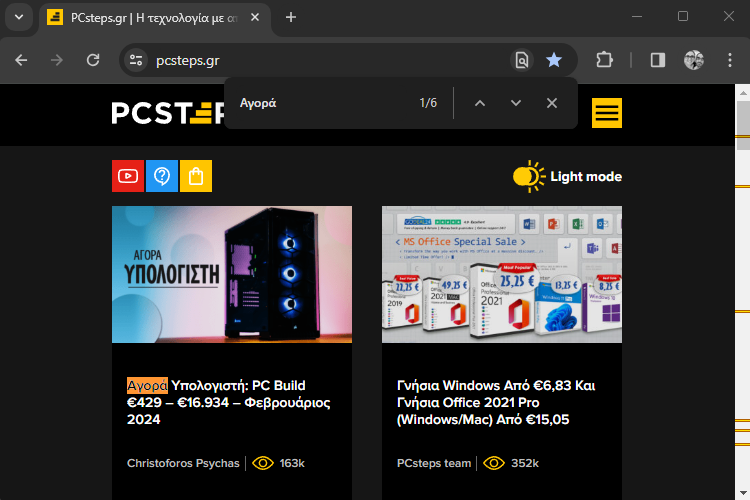This screenshot has height=500, width=750.
Task: Open the tab search dropdown
Action: pos(19,18)
